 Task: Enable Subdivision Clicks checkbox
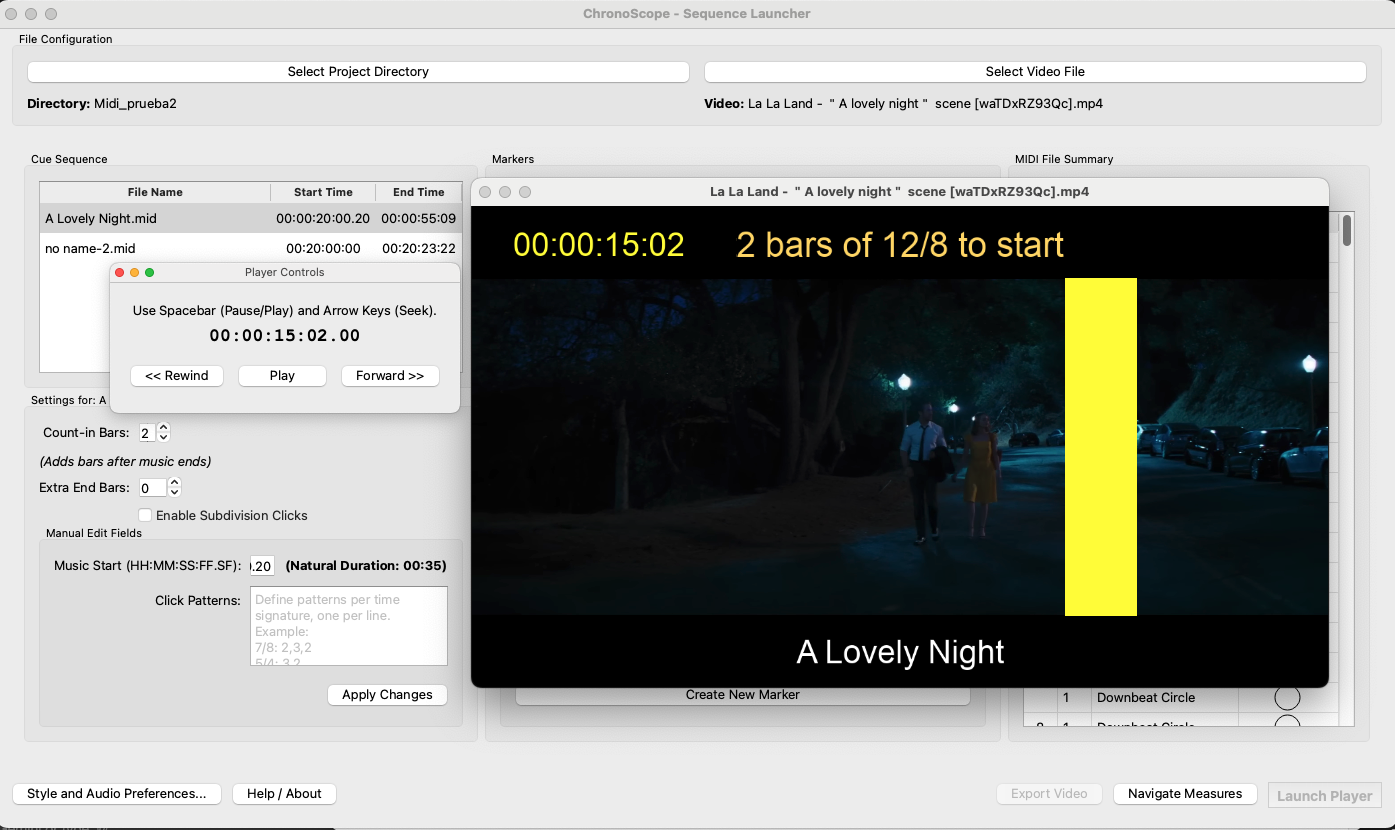(x=146, y=515)
